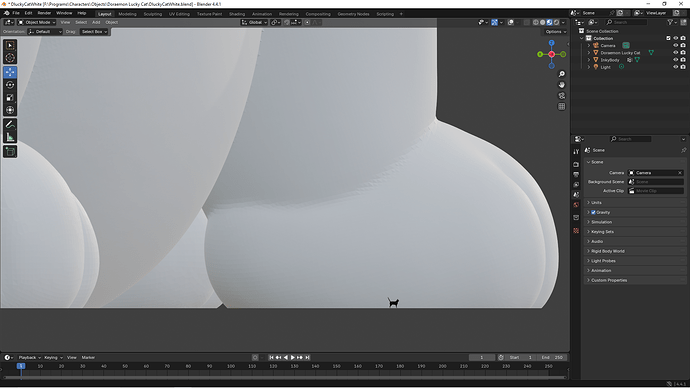Switch to rendered viewport shading
690x388 pixels.
[x=556, y=22]
